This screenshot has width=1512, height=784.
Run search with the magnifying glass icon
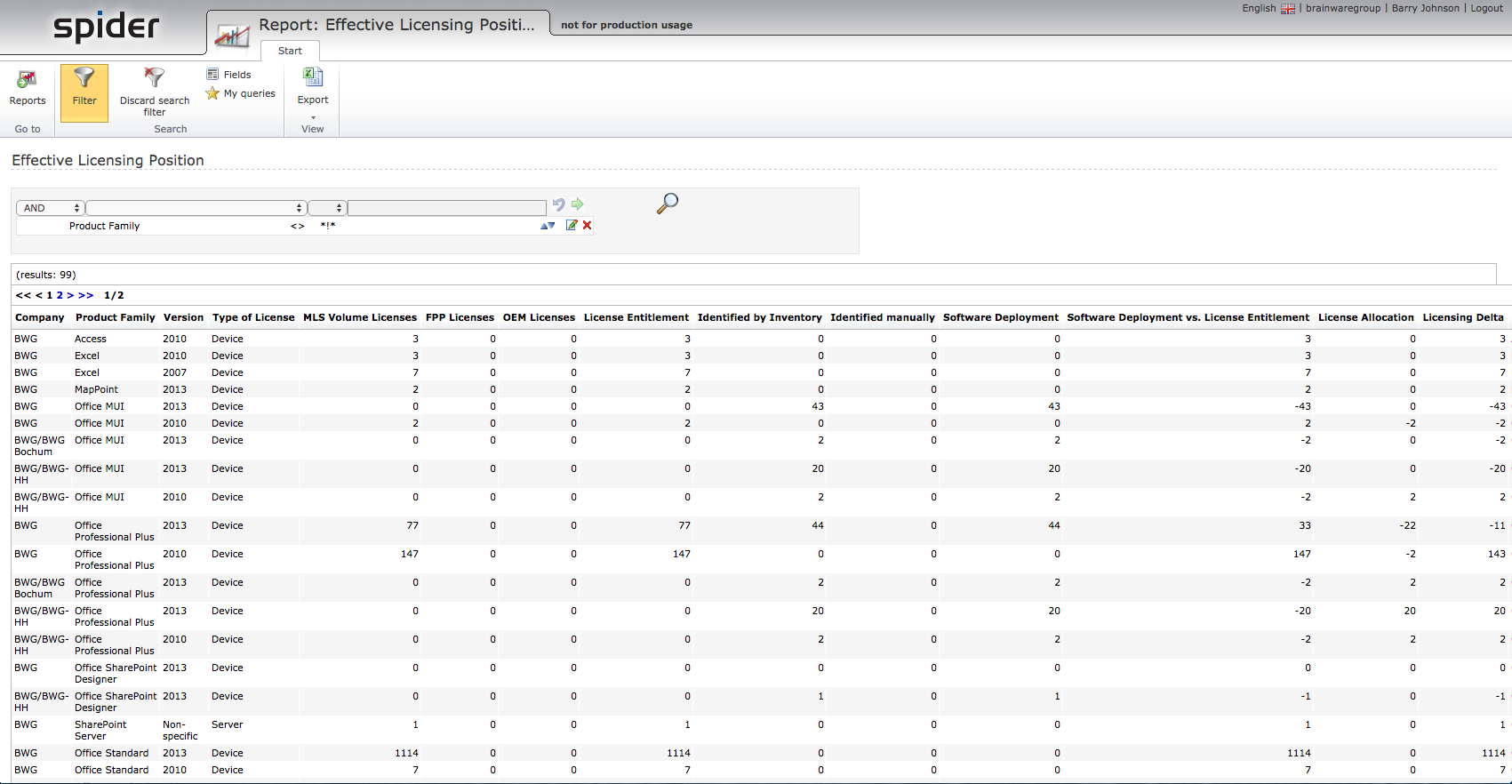[x=667, y=204]
